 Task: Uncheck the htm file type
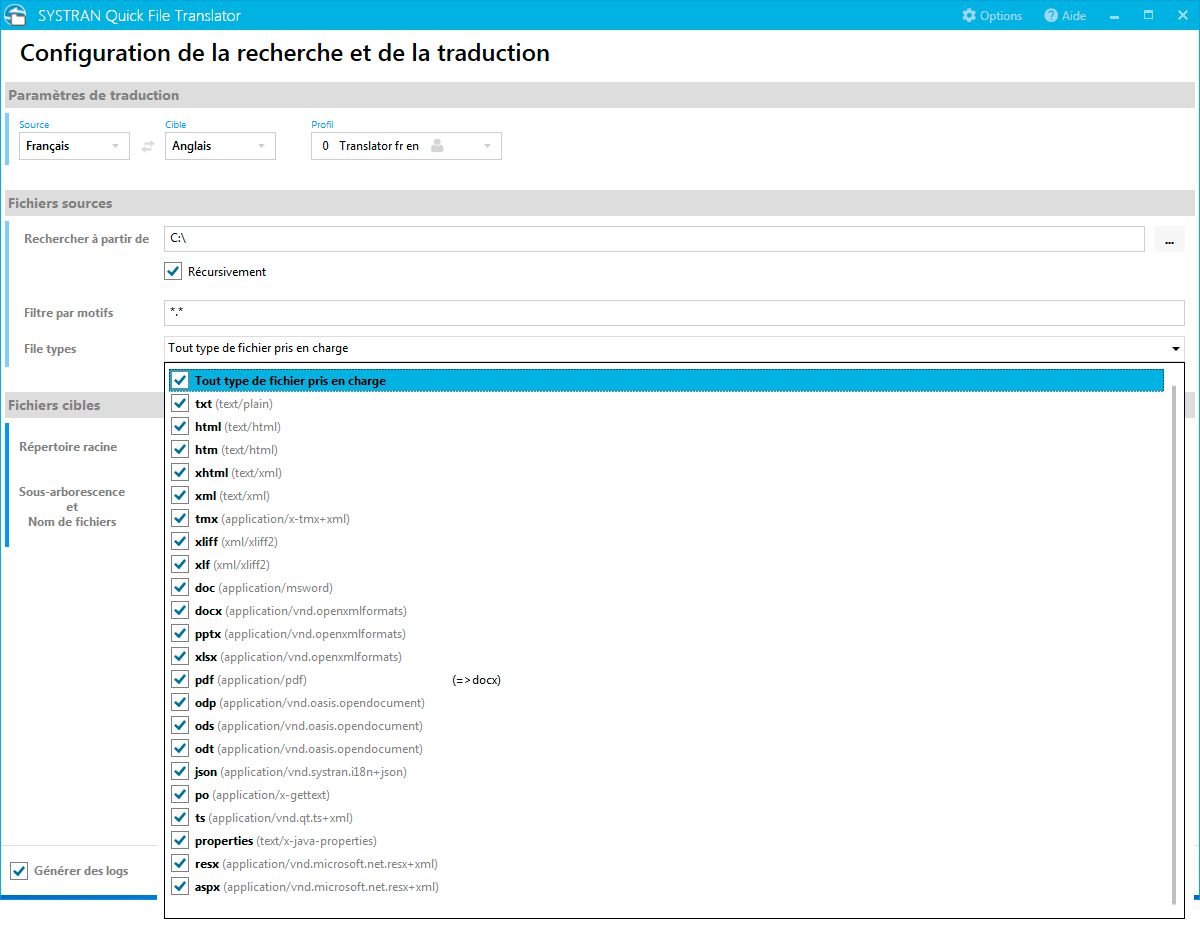click(x=180, y=450)
